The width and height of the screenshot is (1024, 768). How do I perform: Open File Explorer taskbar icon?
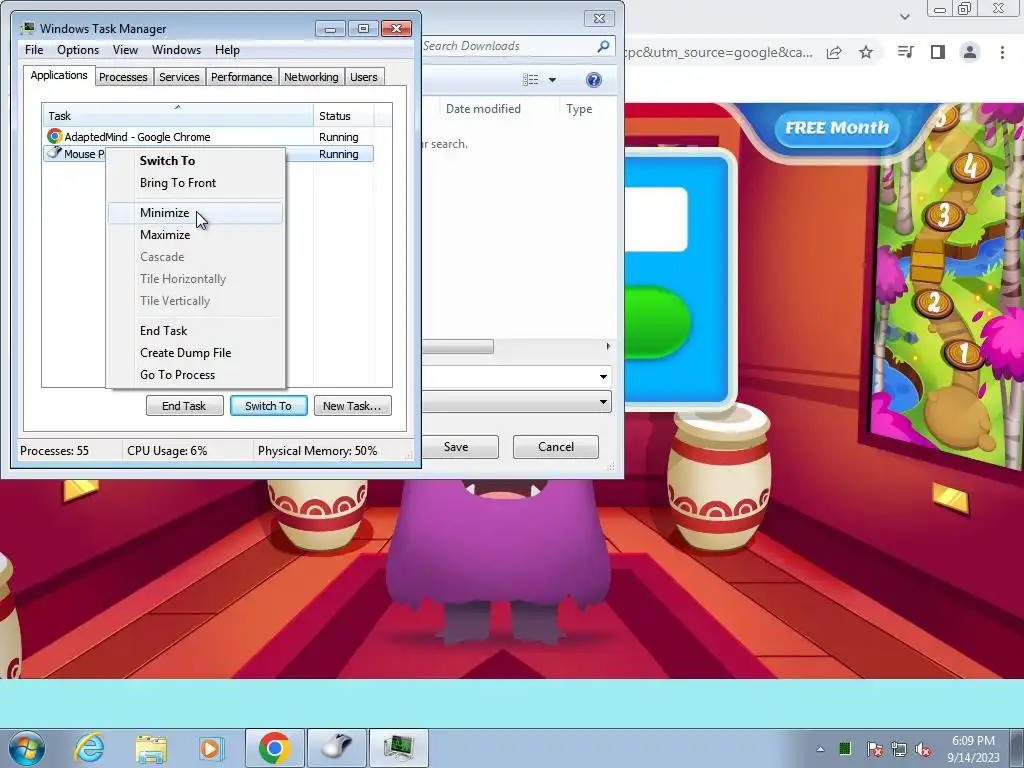[151, 748]
